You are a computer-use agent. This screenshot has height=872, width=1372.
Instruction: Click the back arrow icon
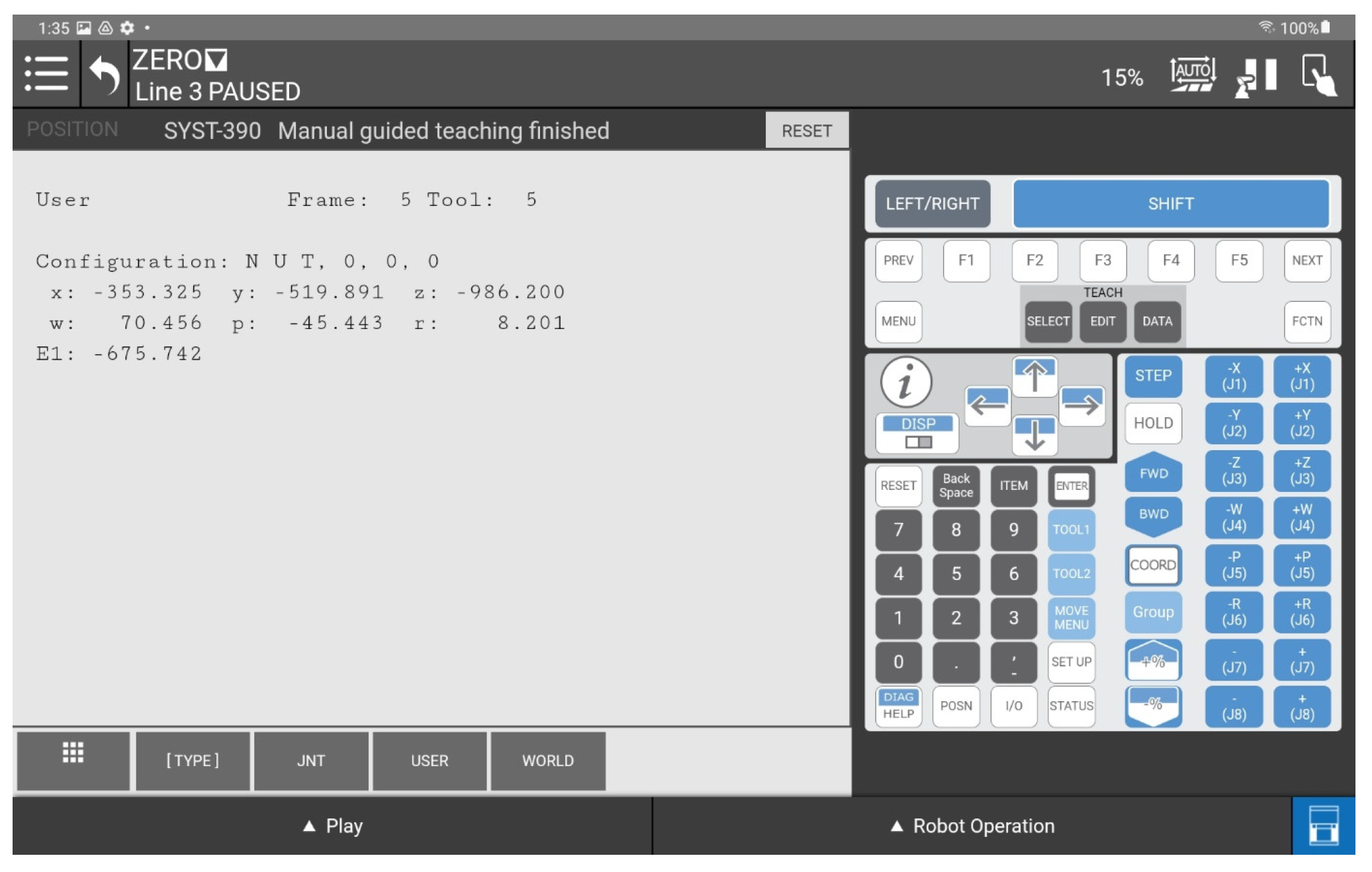(105, 75)
